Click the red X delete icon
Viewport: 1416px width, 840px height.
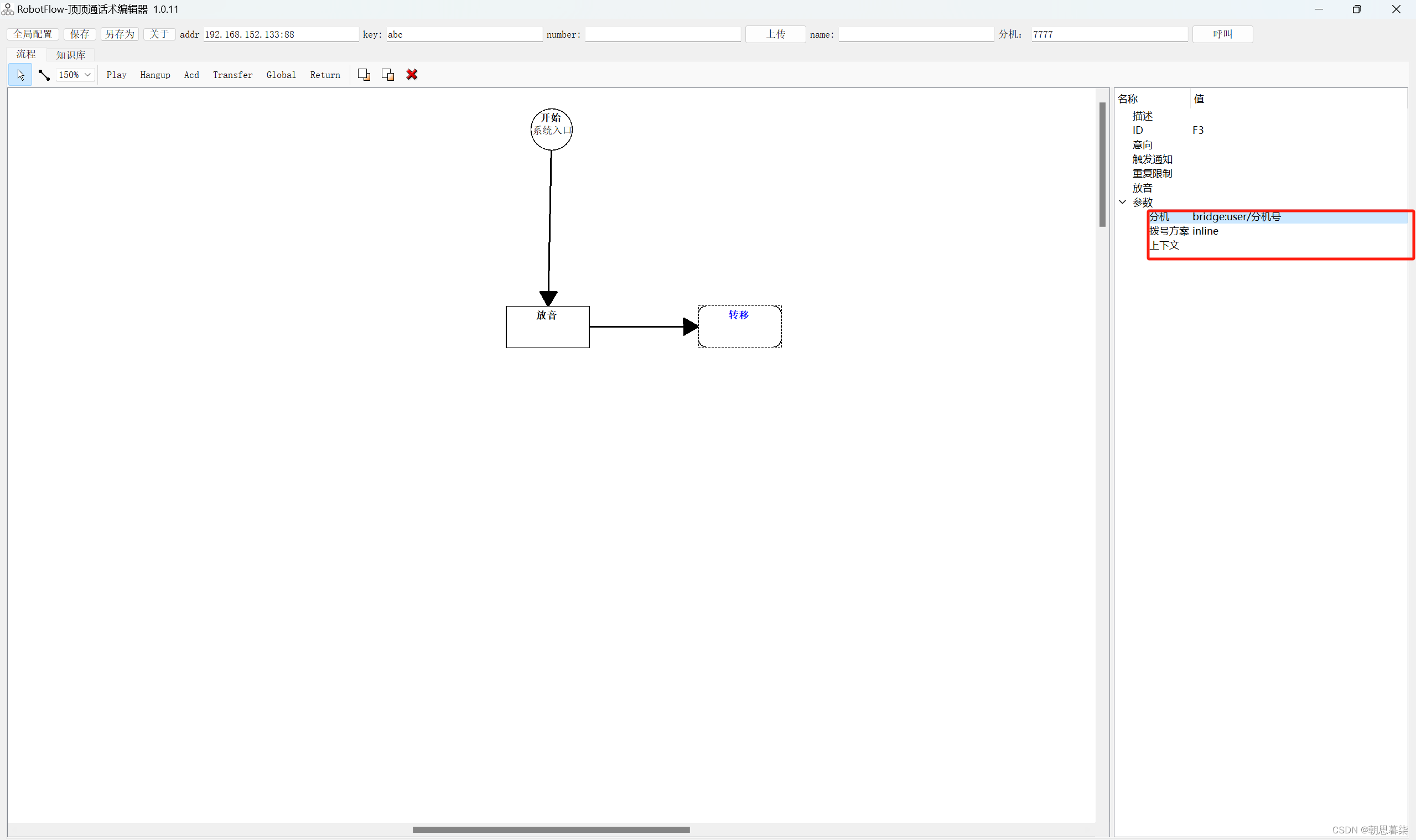coord(412,75)
